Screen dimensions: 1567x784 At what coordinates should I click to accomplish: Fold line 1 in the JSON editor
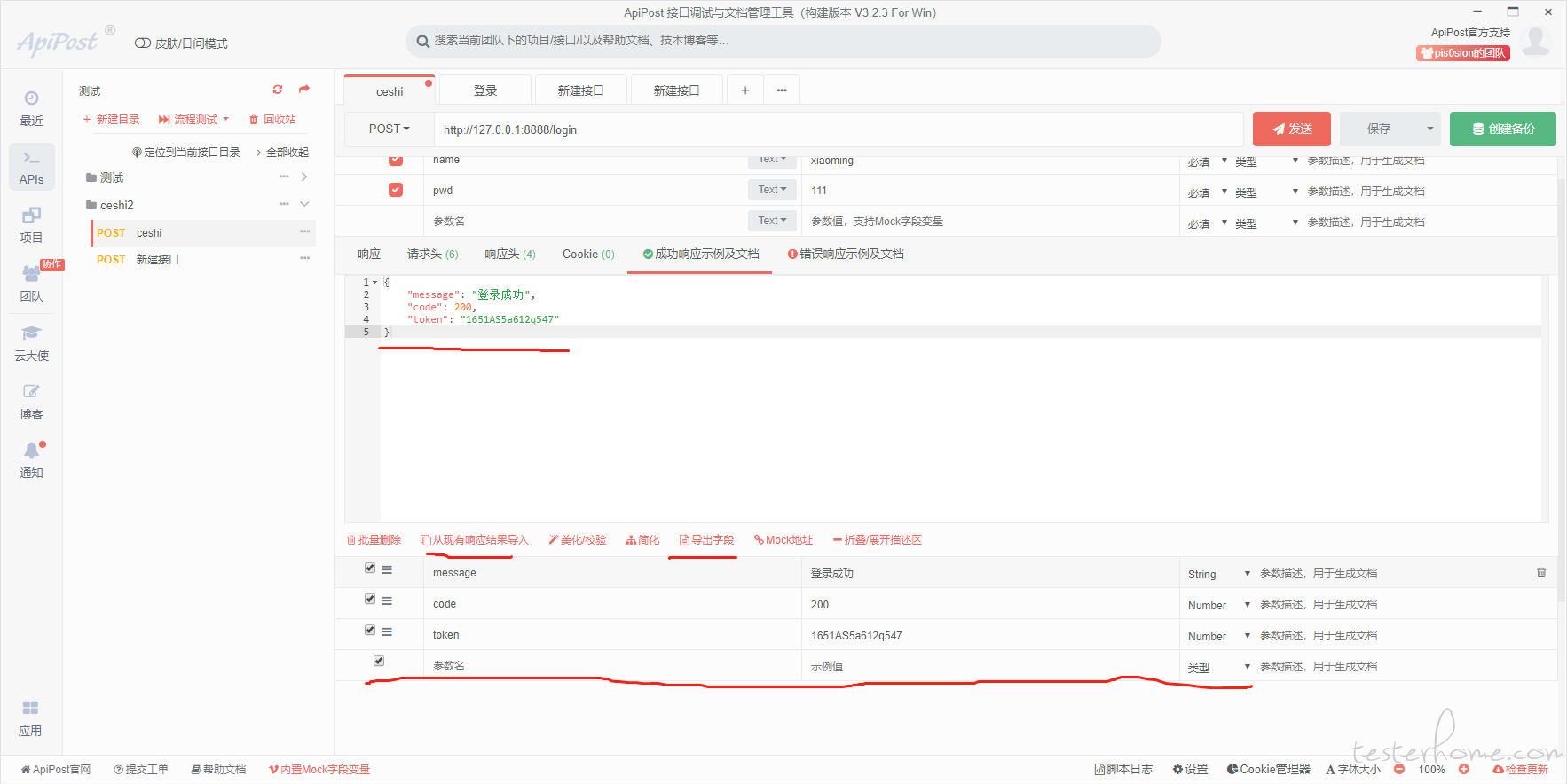click(x=374, y=282)
